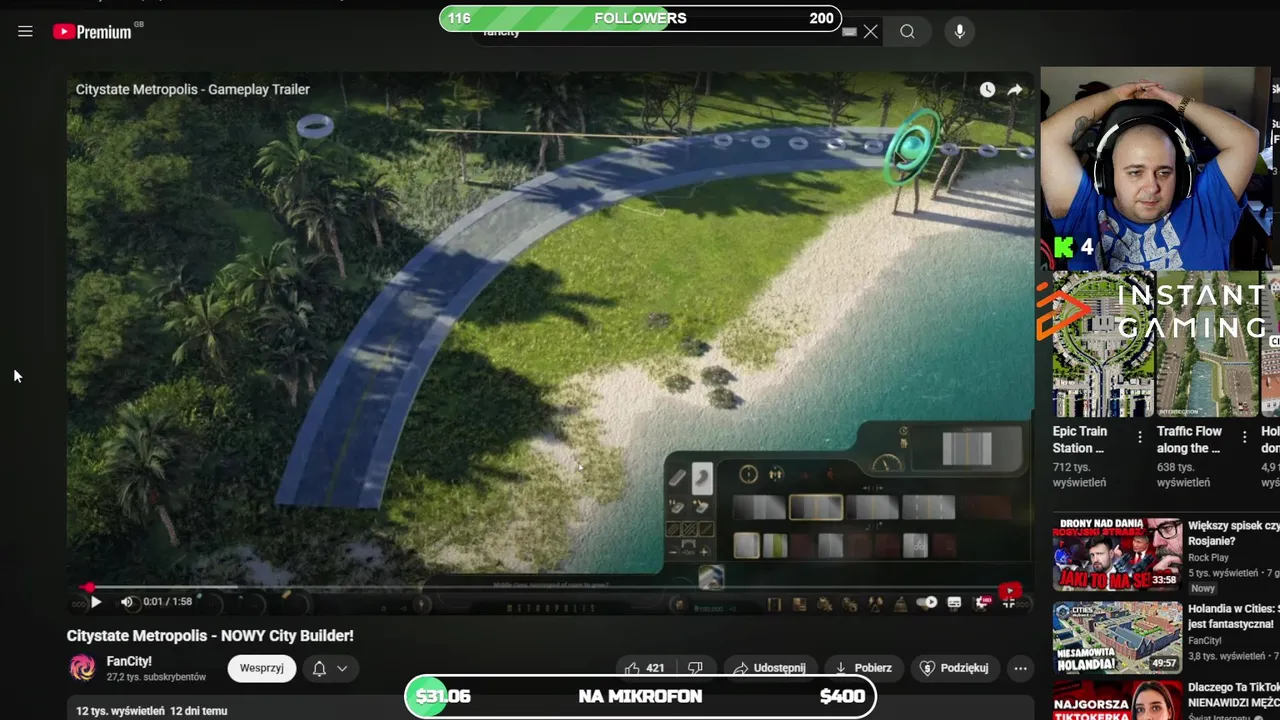Open 'Holandia w Cities' video title
1280x720 pixels.
1233,616
